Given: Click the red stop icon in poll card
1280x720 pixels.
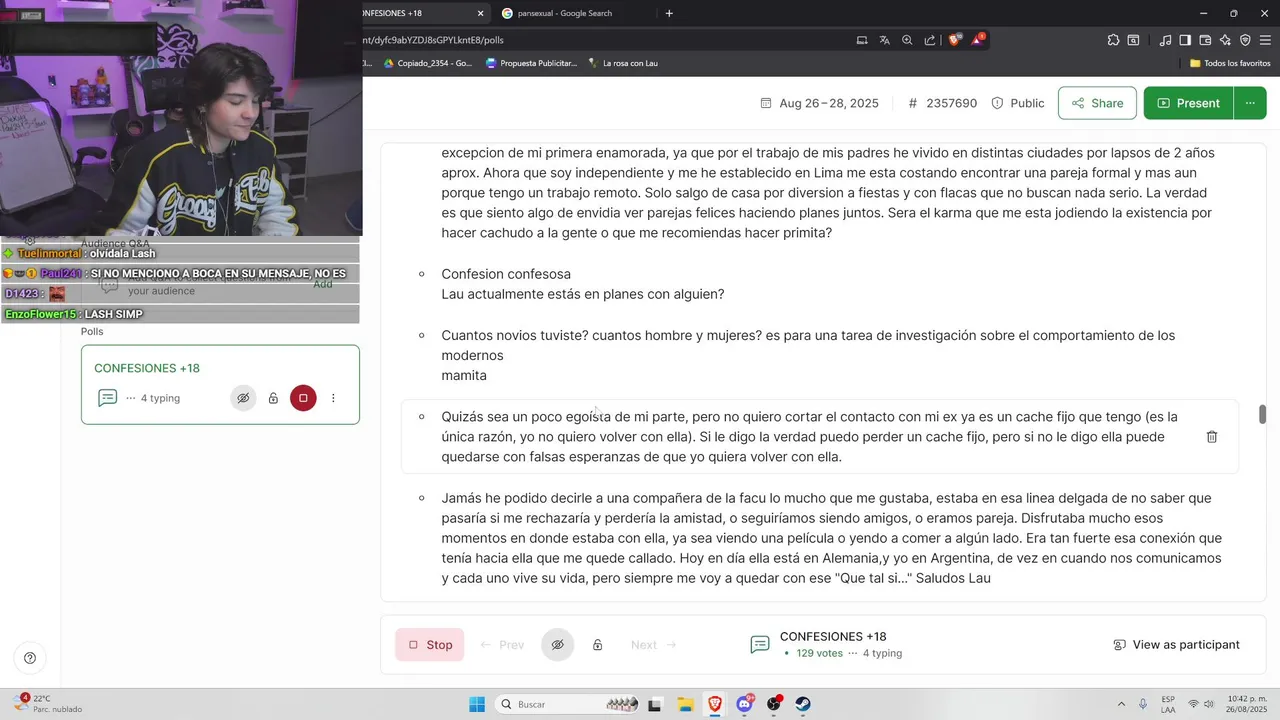Looking at the screenshot, I should point(303,398).
